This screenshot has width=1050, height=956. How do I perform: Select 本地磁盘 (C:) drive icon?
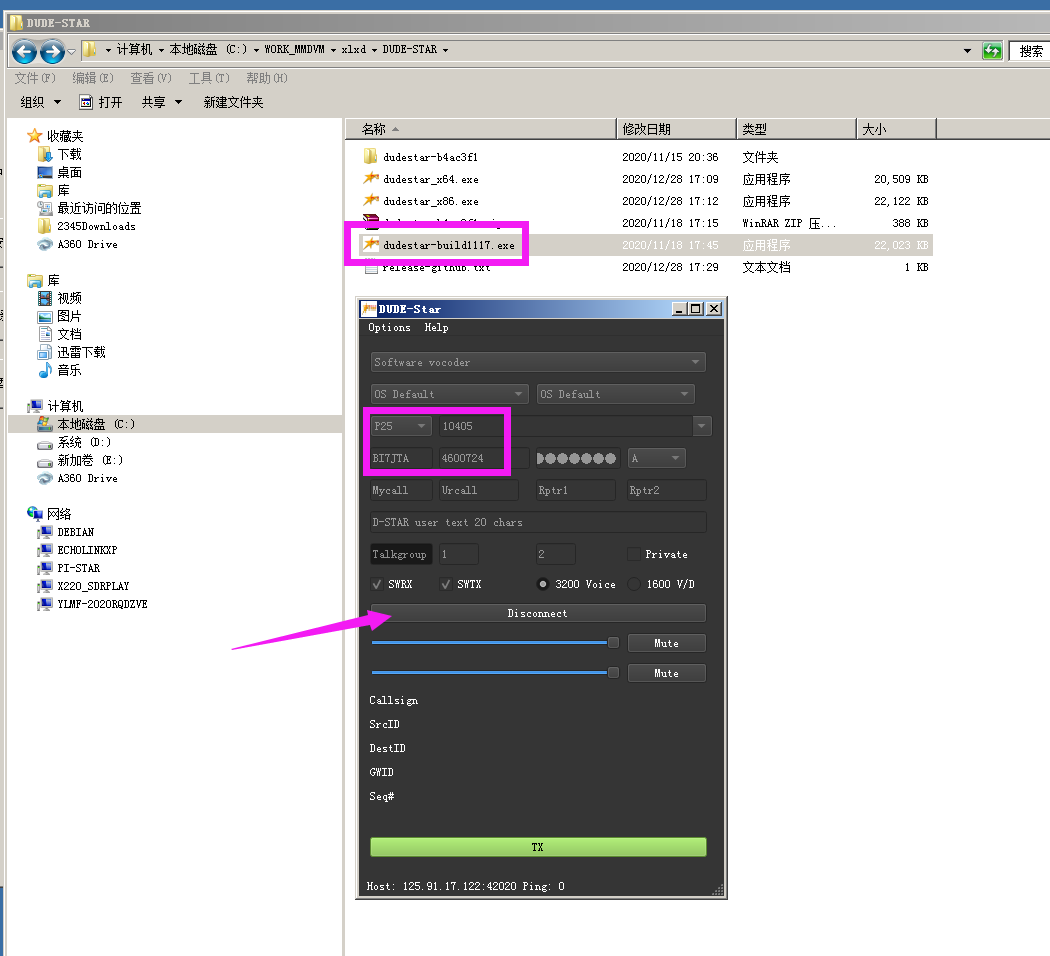click(45, 424)
